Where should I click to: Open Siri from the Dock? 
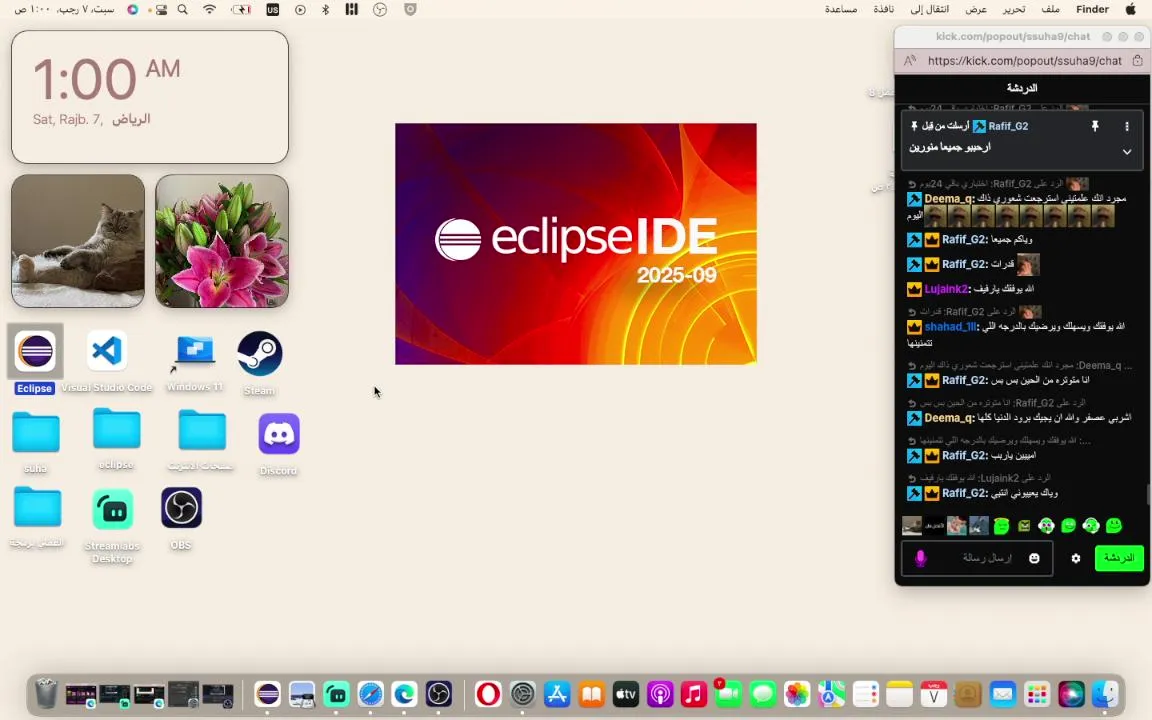(1071, 694)
